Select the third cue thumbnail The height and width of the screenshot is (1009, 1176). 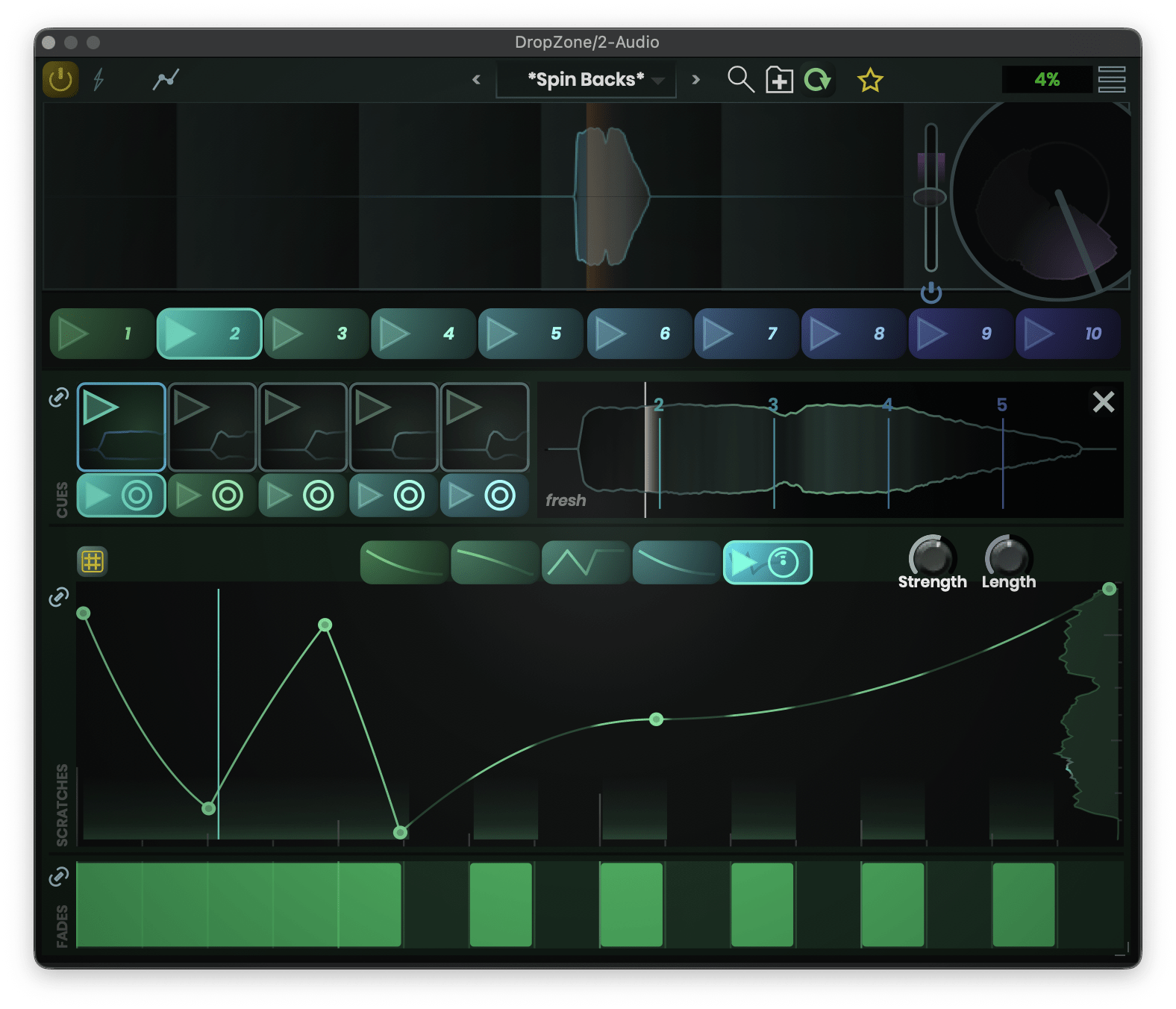pos(303,427)
